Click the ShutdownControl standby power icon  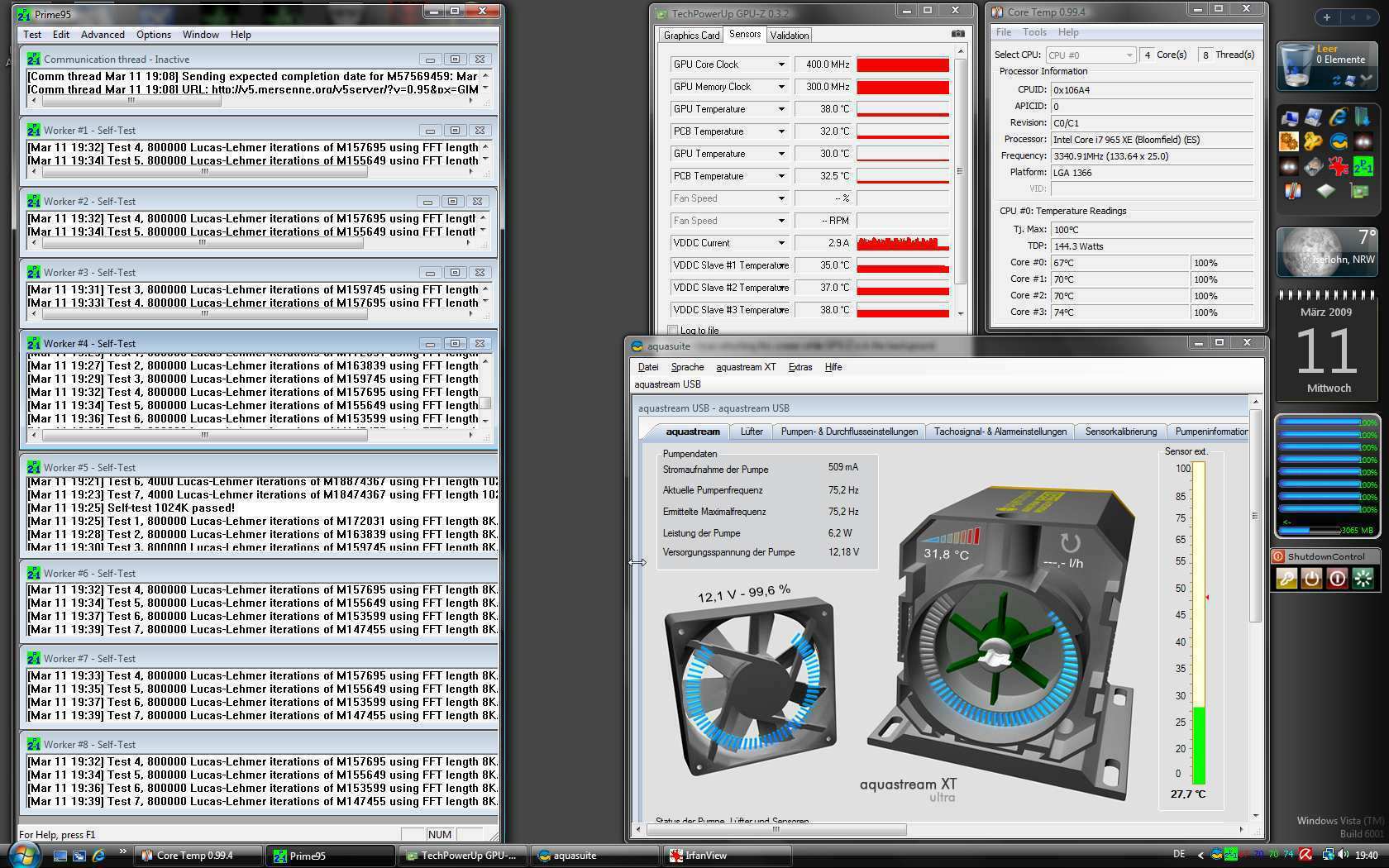[1311, 579]
